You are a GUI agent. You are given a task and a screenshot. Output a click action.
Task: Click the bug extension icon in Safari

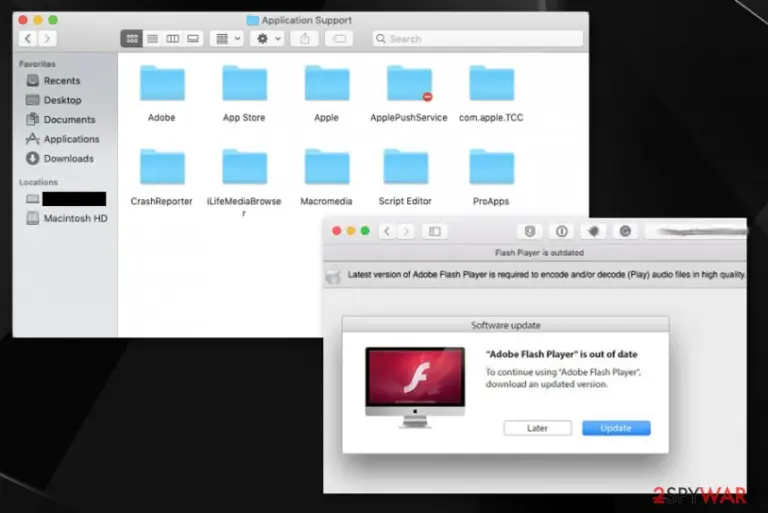[594, 231]
